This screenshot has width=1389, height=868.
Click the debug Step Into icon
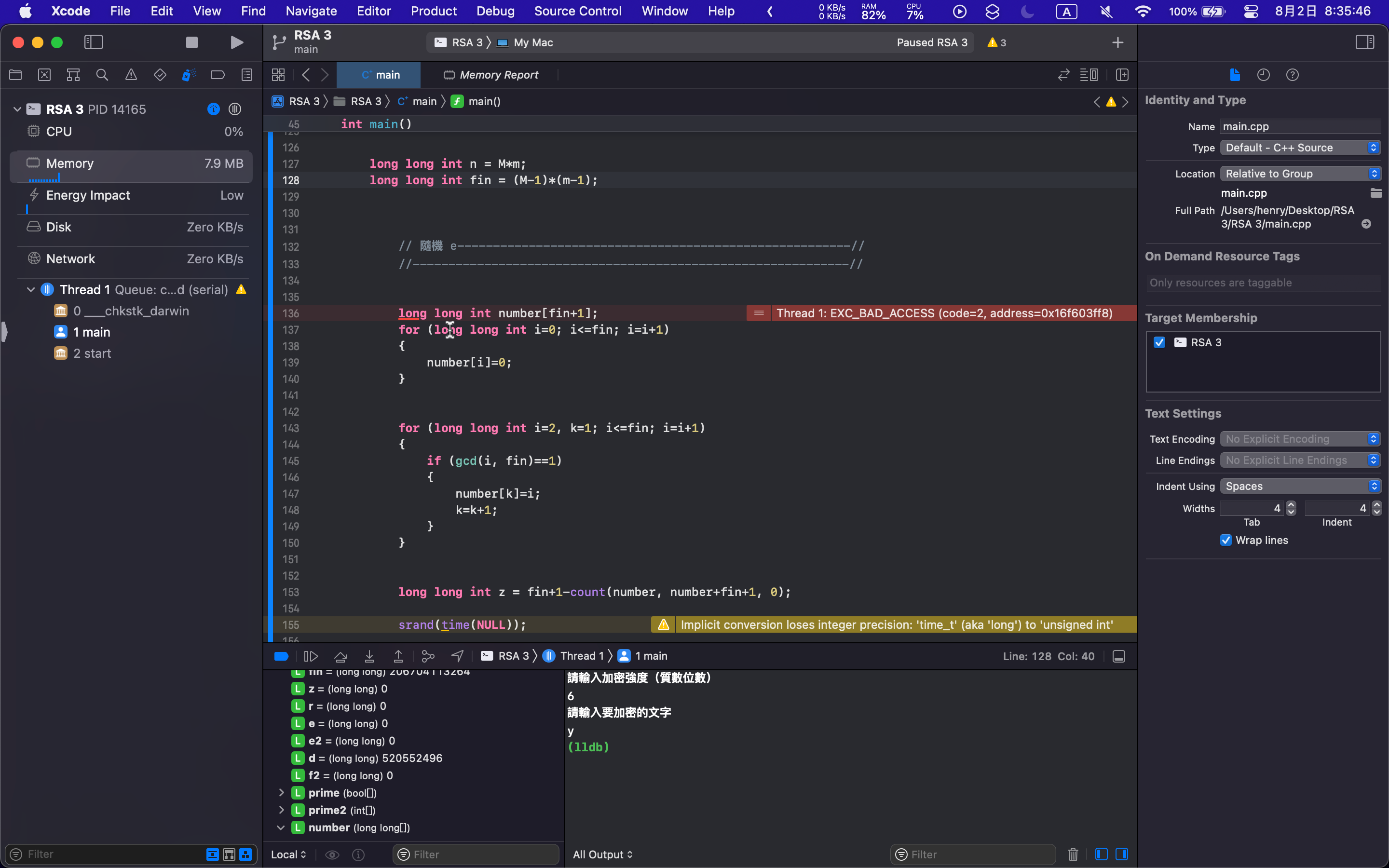369,656
